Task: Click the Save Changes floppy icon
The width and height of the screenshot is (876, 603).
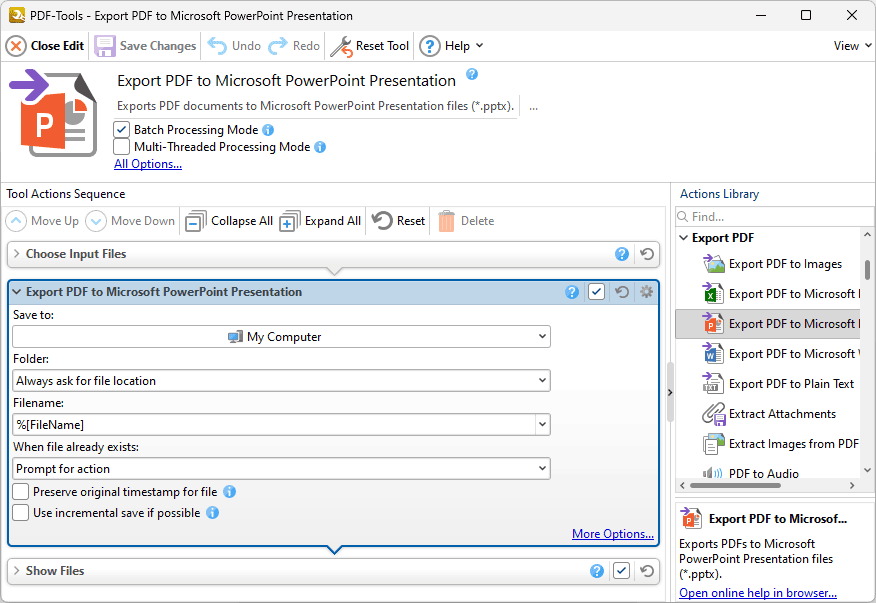Action: tap(104, 46)
